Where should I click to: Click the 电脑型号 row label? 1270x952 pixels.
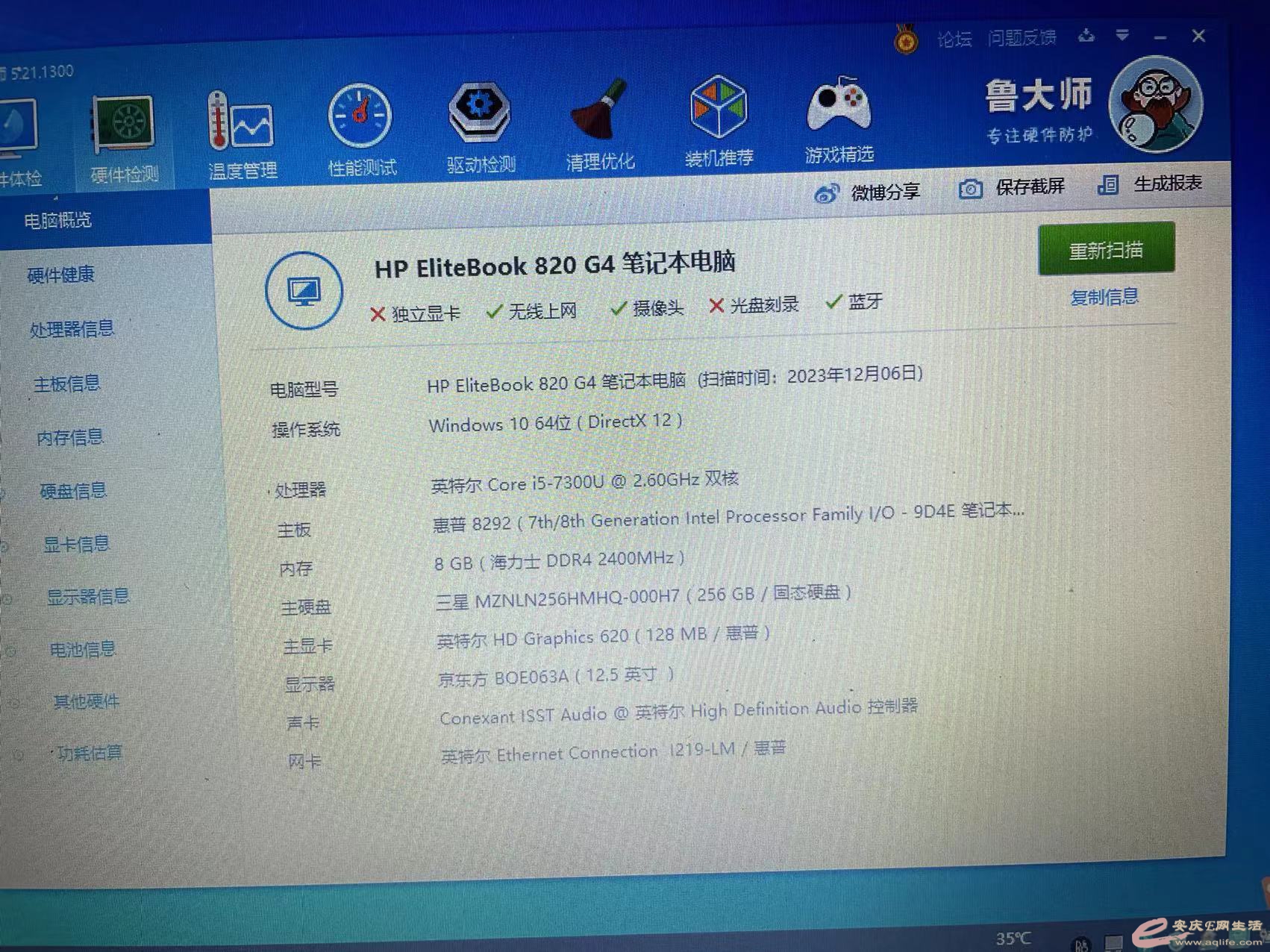pos(304,389)
